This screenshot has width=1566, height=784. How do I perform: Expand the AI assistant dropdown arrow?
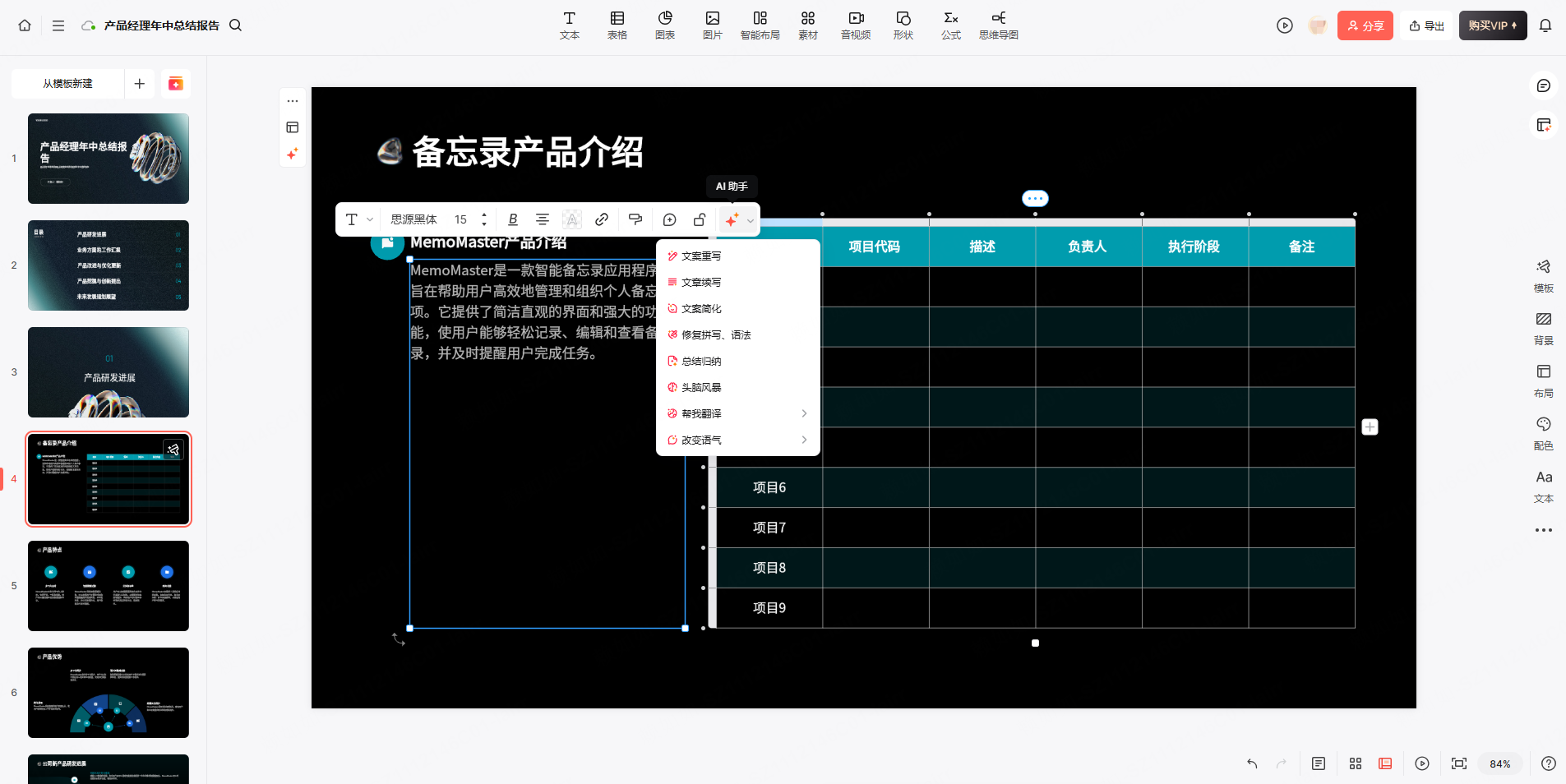pos(751,220)
